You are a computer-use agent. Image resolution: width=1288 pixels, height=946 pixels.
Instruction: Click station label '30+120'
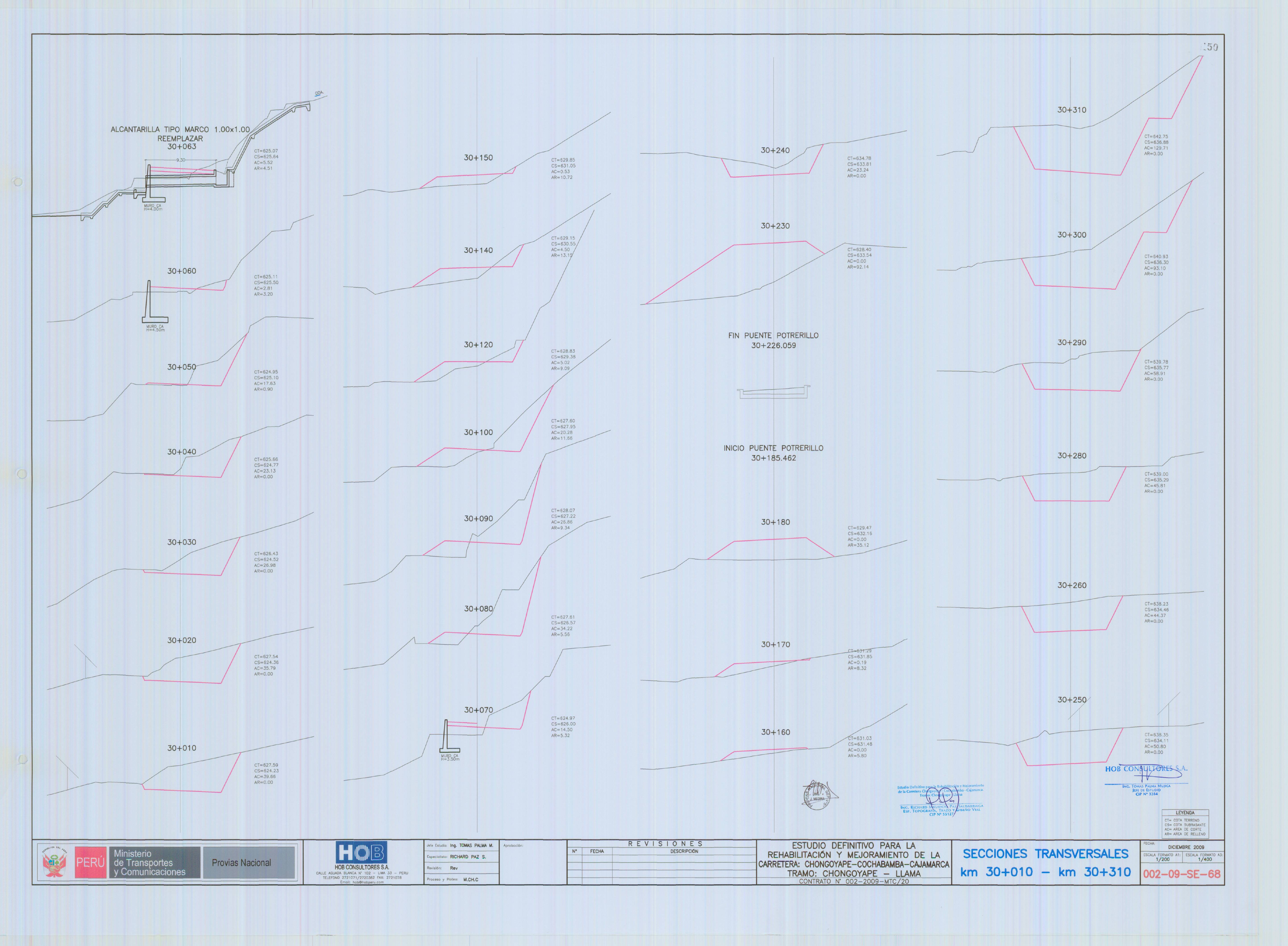point(478,345)
